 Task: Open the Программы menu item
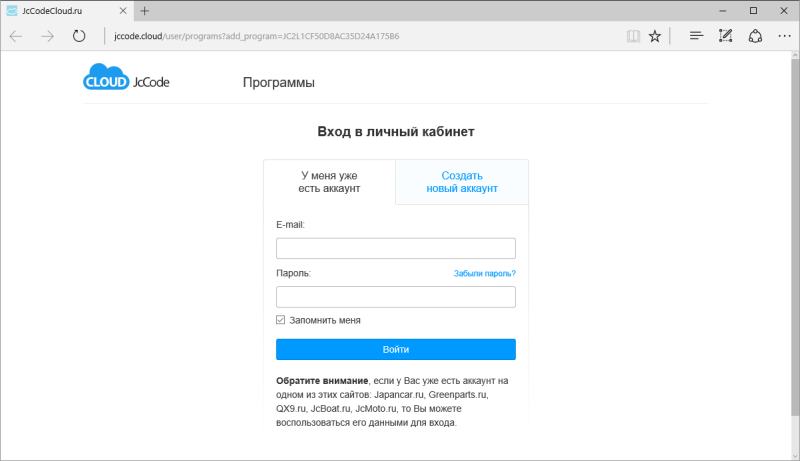click(279, 82)
